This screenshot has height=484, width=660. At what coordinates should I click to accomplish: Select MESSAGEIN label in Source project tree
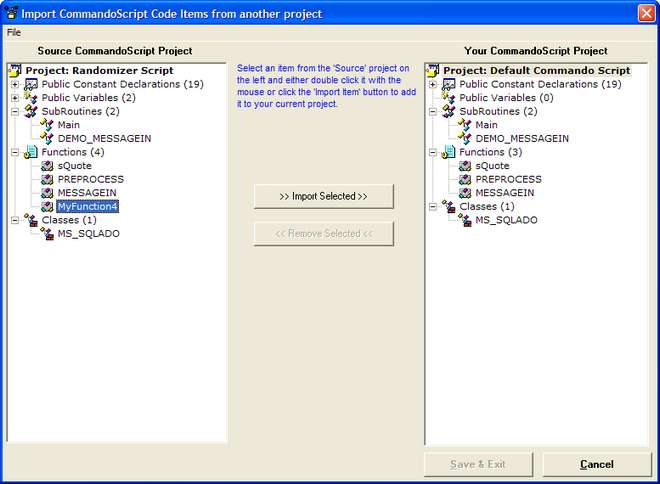[x=87, y=193]
